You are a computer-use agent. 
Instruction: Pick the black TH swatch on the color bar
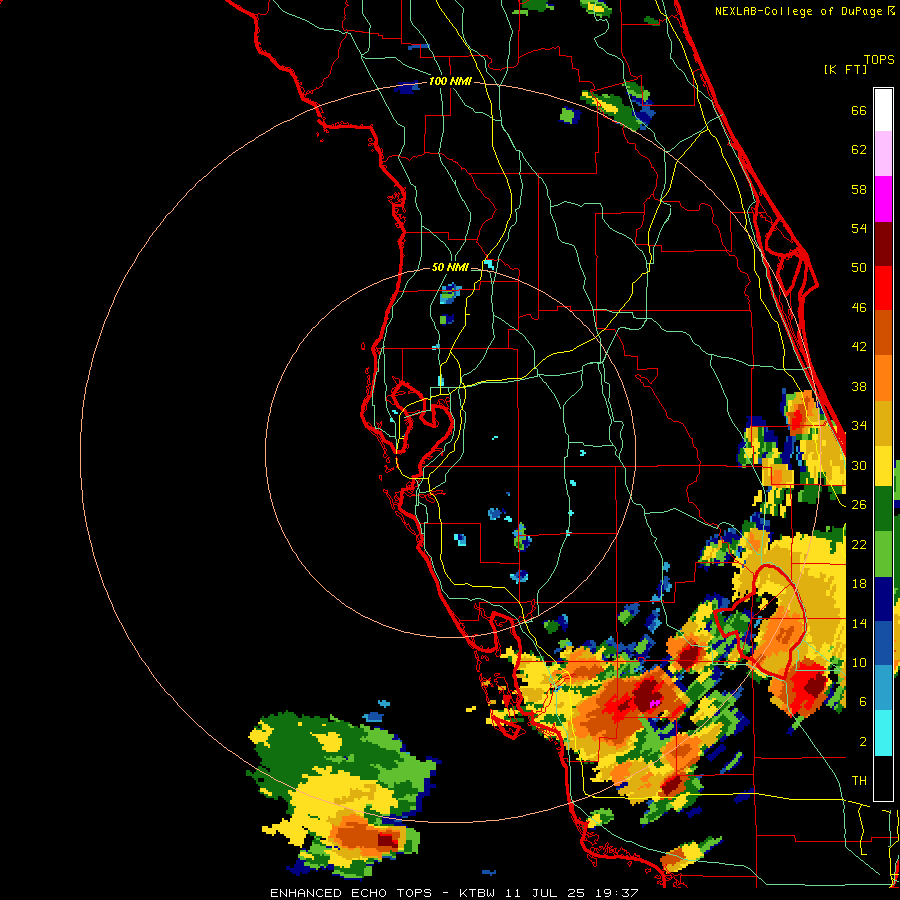pyautogui.click(x=883, y=778)
